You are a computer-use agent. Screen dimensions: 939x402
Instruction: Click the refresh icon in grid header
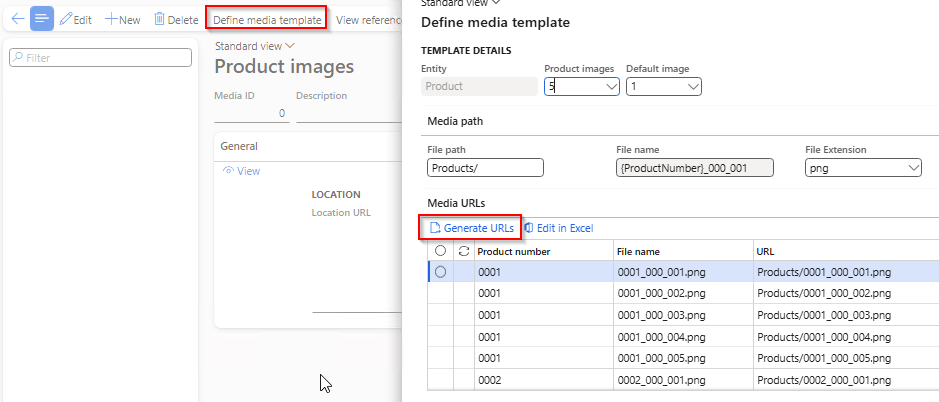[x=463, y=251]
